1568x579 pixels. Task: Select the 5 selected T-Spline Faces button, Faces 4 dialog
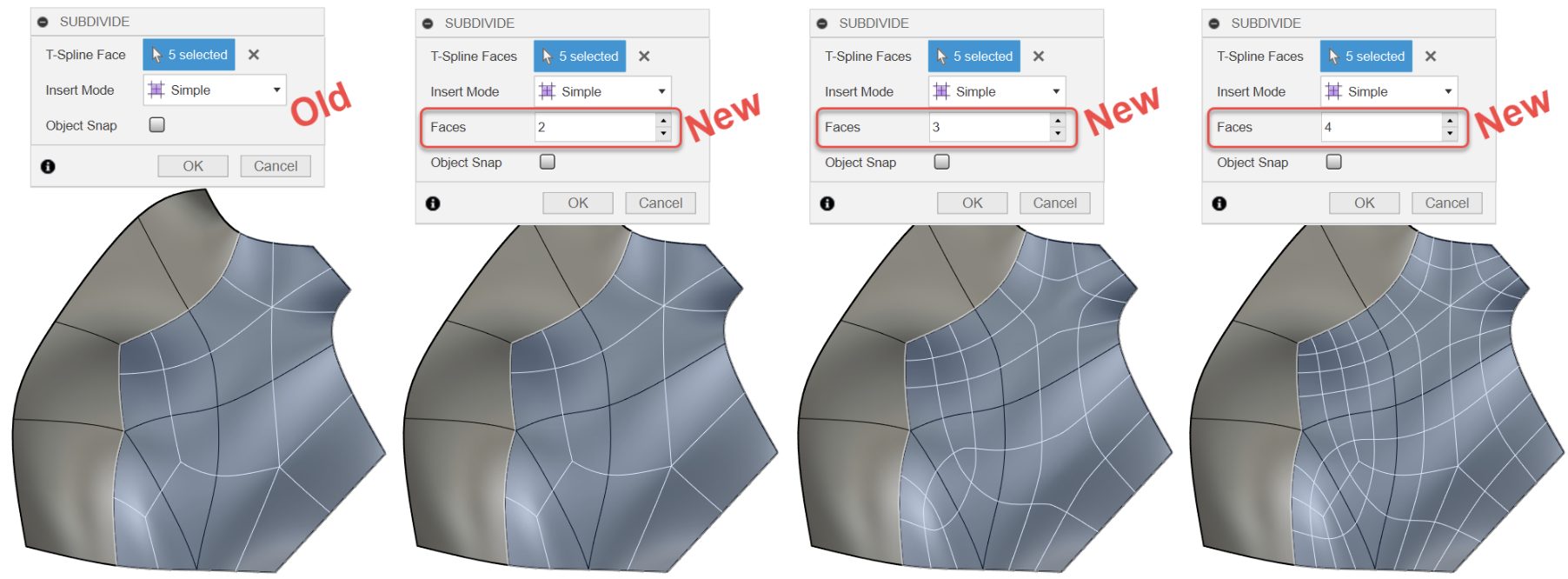point(1366,57)
